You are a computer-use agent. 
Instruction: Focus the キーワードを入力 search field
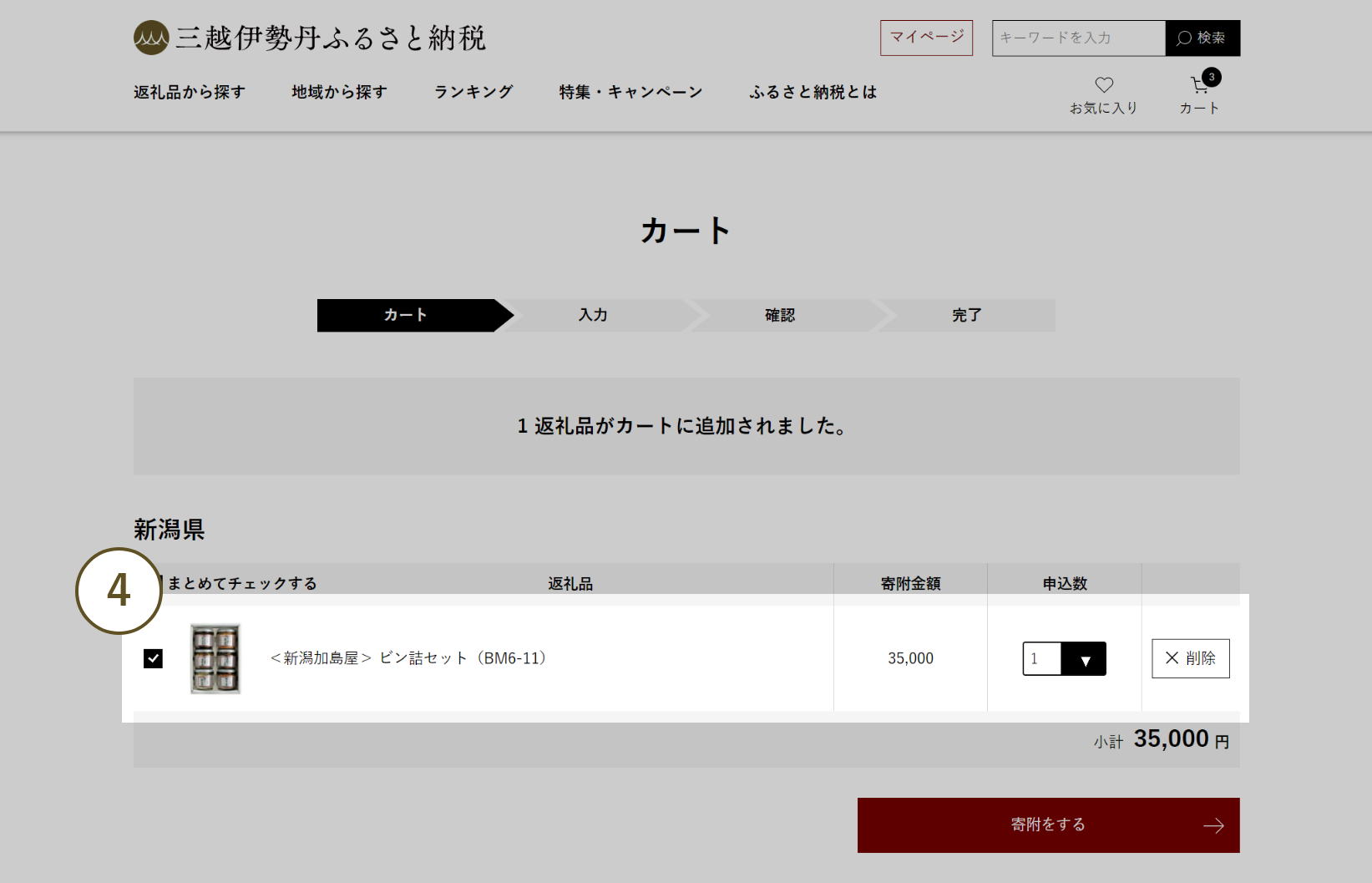click(x=1078, y=38)
